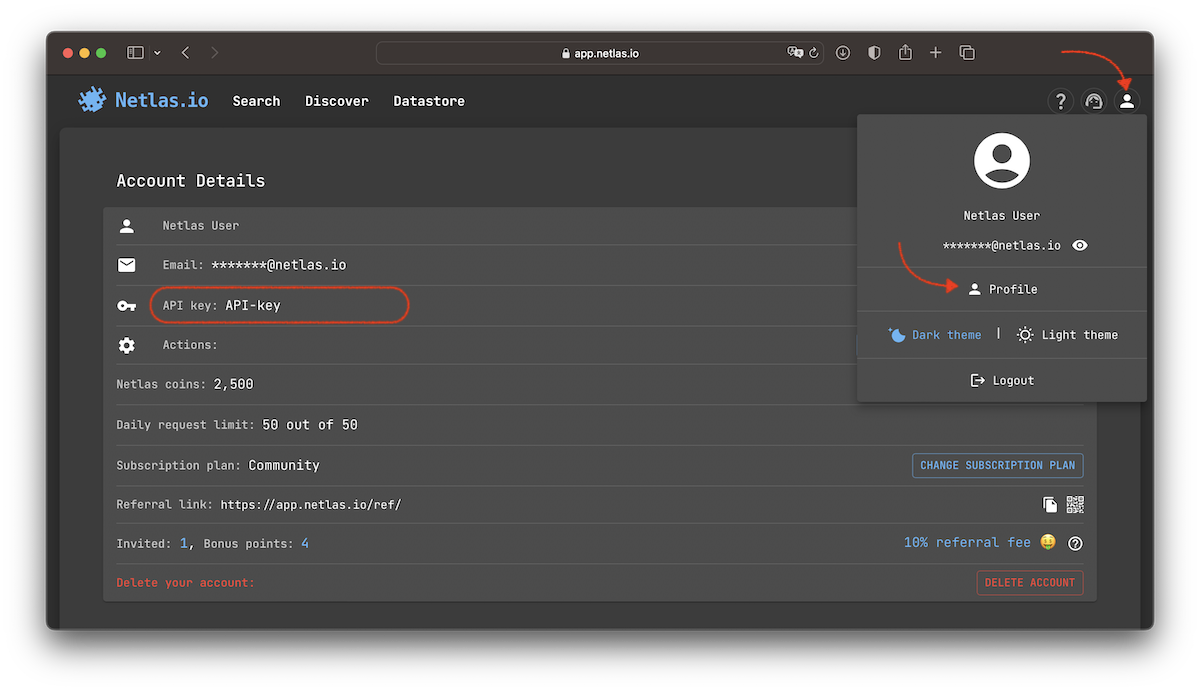The height and width of the screenshot is (691, 1200).
Task: Click the app.netlas.io address bar
Action: click(600, 52)
